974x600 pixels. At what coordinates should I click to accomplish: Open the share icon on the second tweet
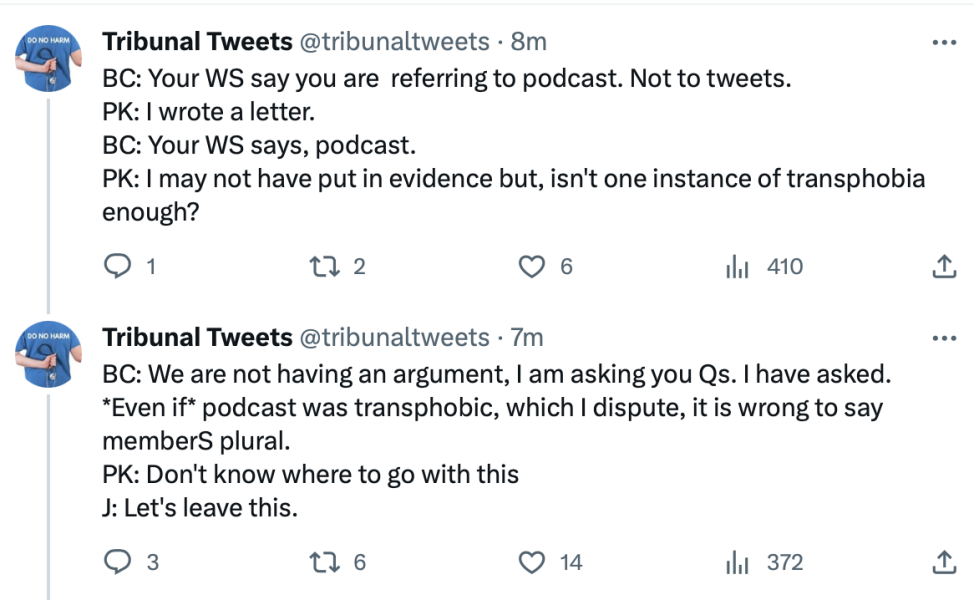942,562
